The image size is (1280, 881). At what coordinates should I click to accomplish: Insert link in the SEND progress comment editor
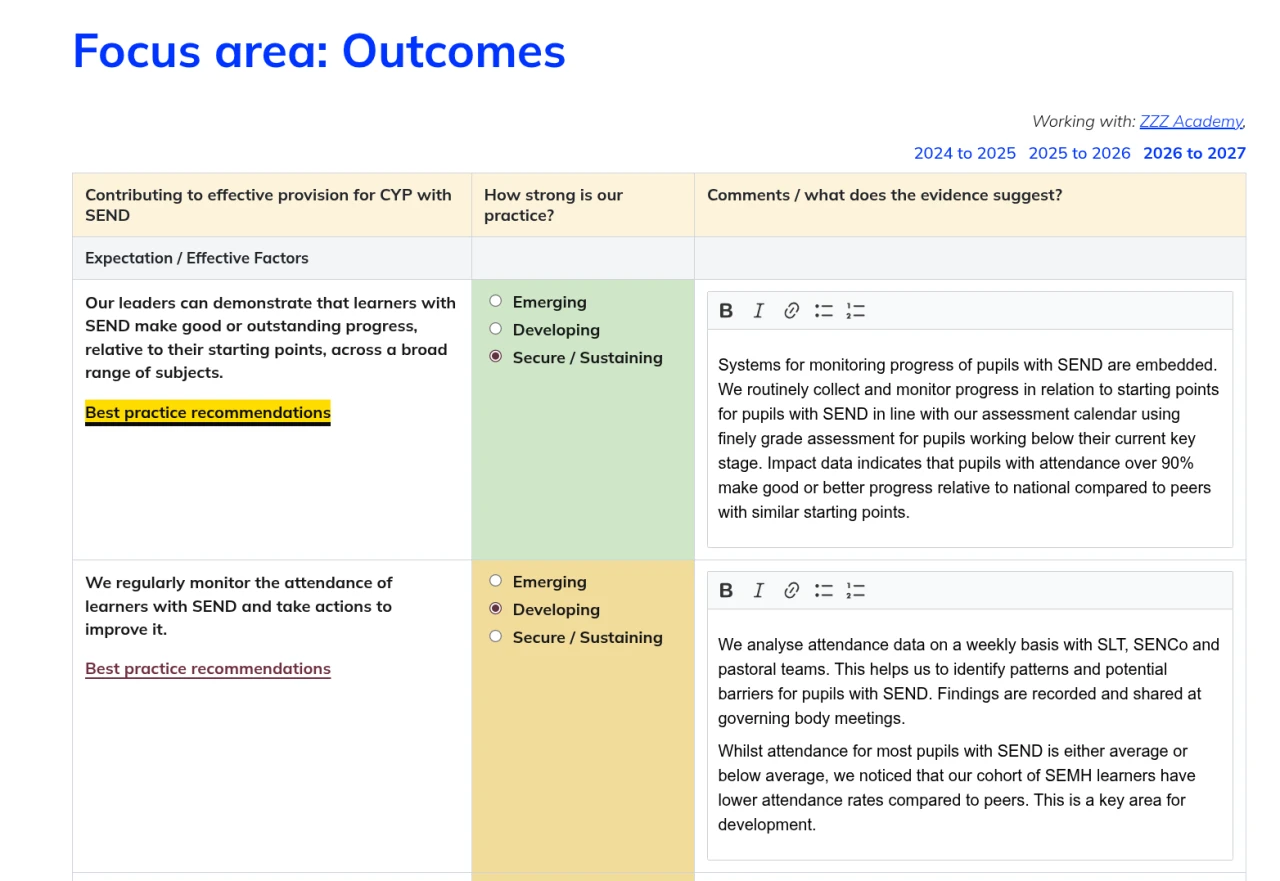coord(791,311)
